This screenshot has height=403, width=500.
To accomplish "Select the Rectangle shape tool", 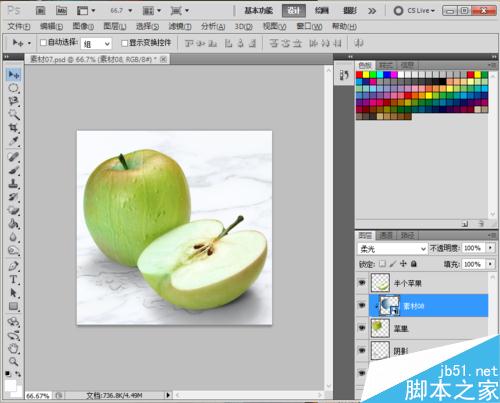I will point(13,306).
